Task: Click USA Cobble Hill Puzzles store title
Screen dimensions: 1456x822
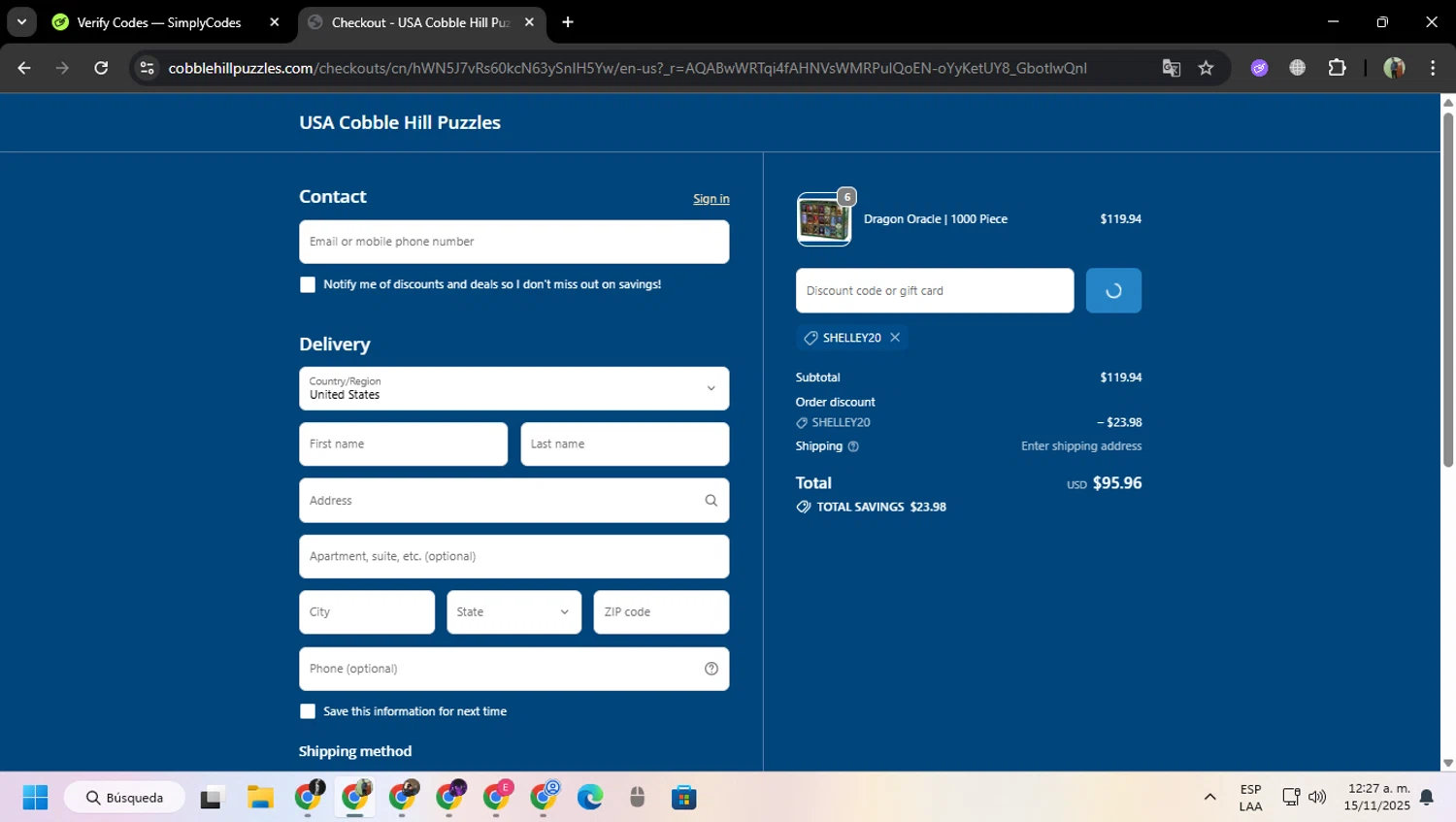Action: point(400,122)
